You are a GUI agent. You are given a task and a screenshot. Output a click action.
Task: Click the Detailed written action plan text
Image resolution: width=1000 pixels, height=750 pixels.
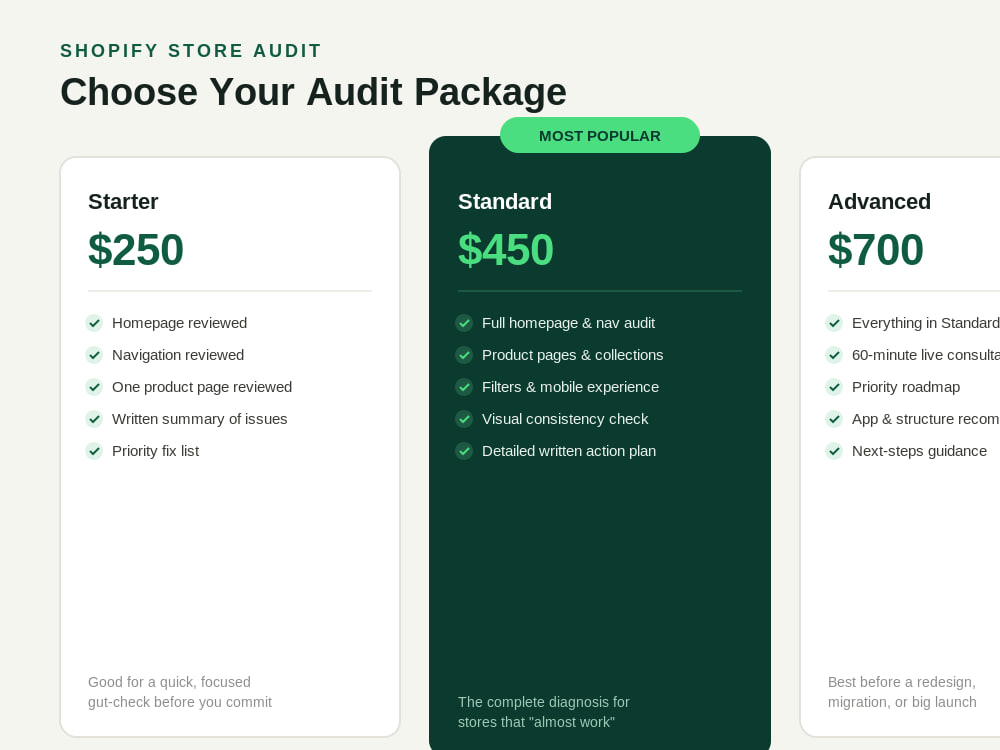point(569,451)
